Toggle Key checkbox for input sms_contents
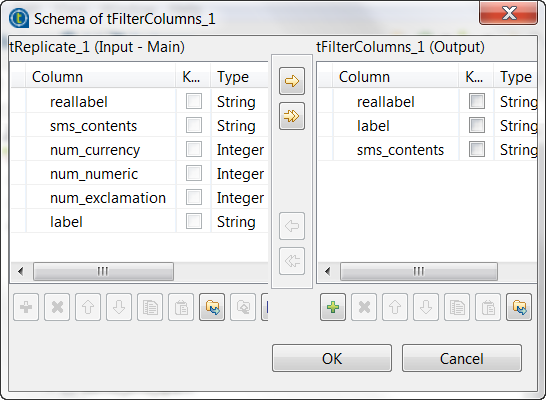546x400 pixels. click(194, 126)
